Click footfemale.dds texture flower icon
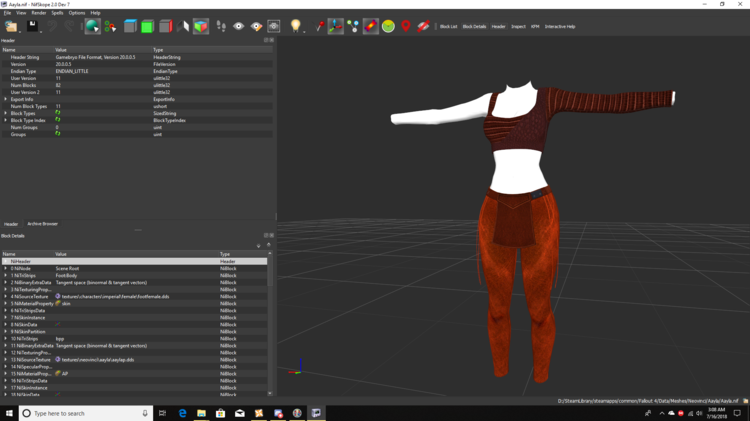 (58, 297)
